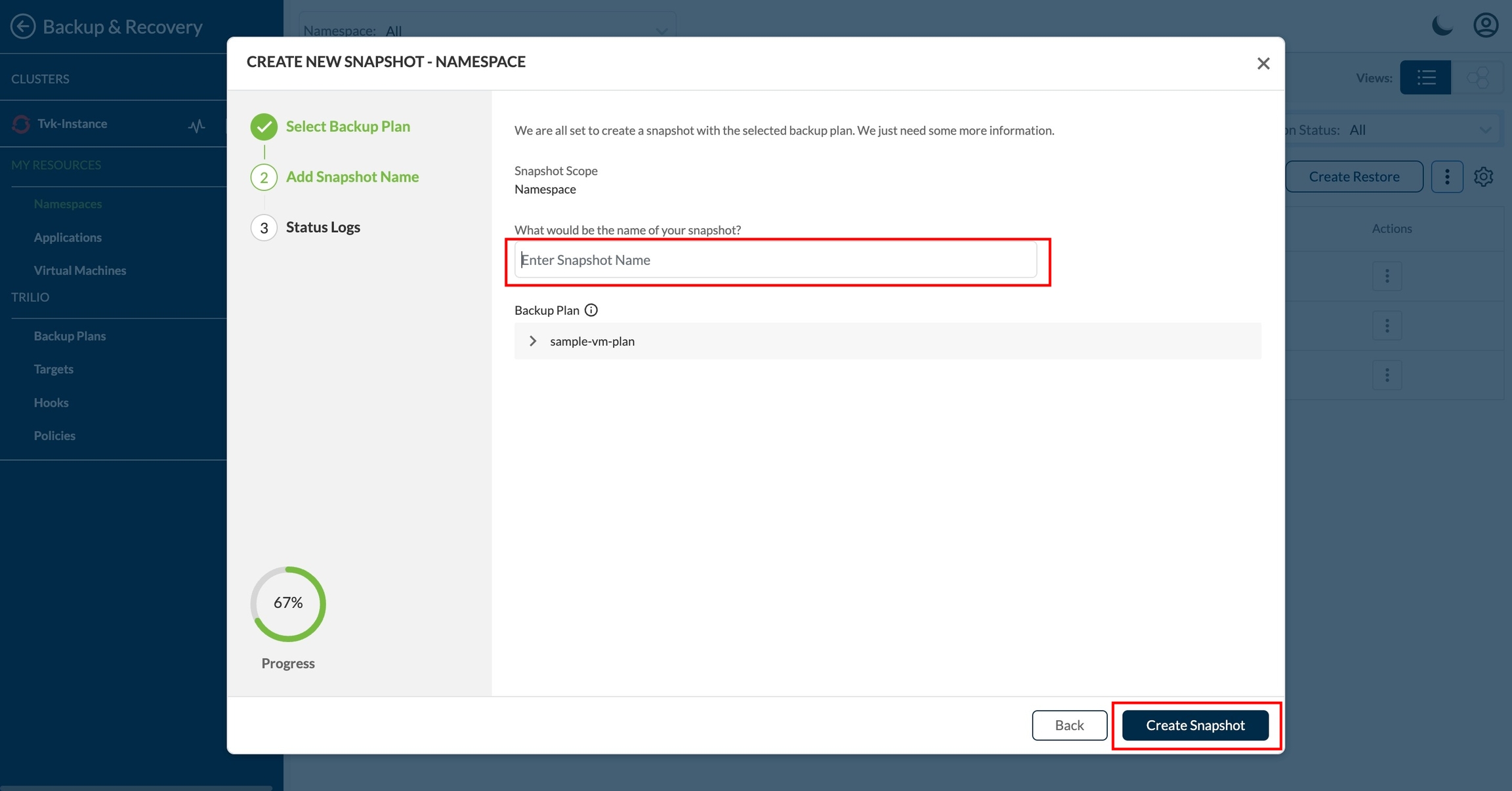Click the Enter Snapshot Name field
1512x791 pixels.
pos(775,260)
